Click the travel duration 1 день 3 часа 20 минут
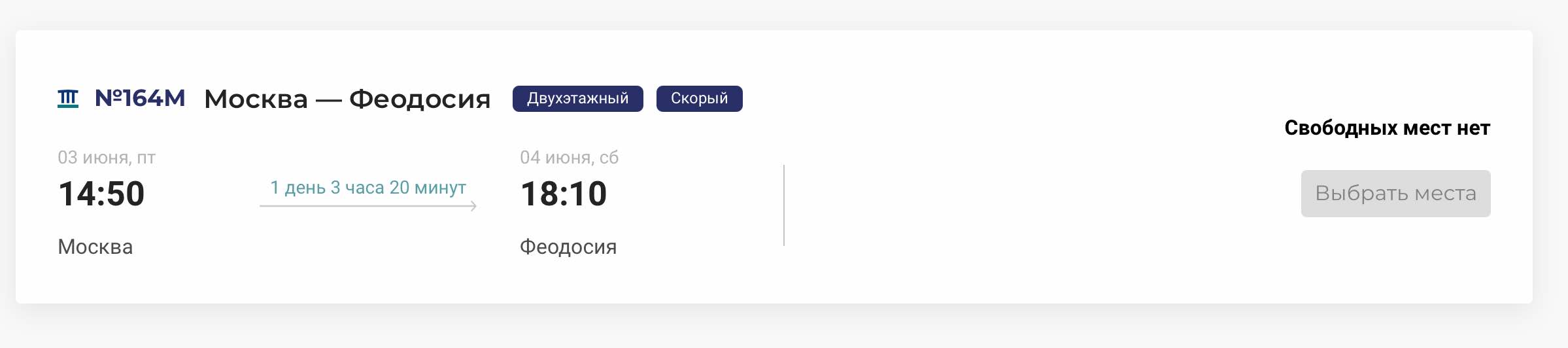1568x348 pixels. 368,188
